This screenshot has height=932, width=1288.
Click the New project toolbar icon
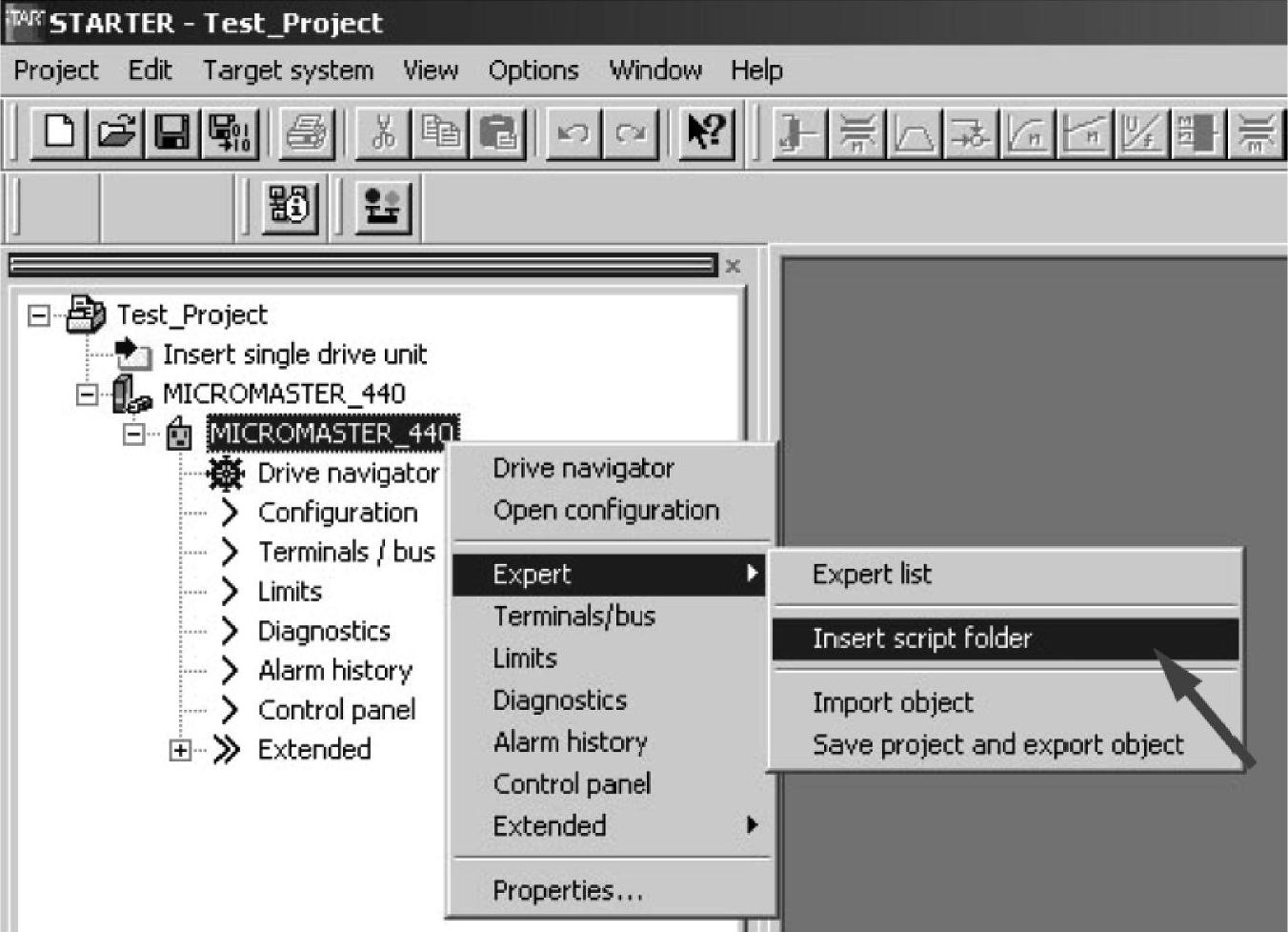(x=59, y=132)
